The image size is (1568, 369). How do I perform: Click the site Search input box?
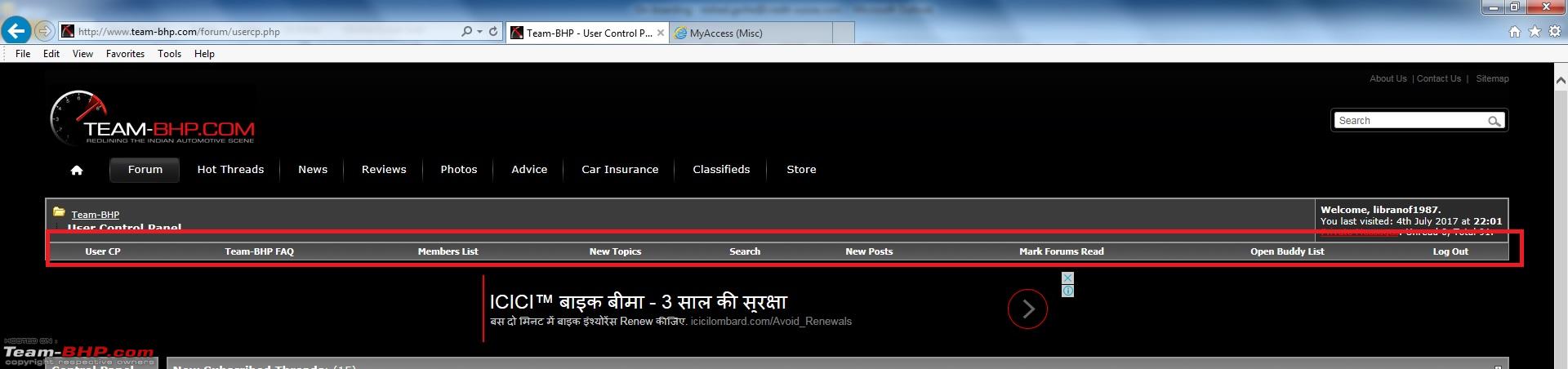[1410, 121]
